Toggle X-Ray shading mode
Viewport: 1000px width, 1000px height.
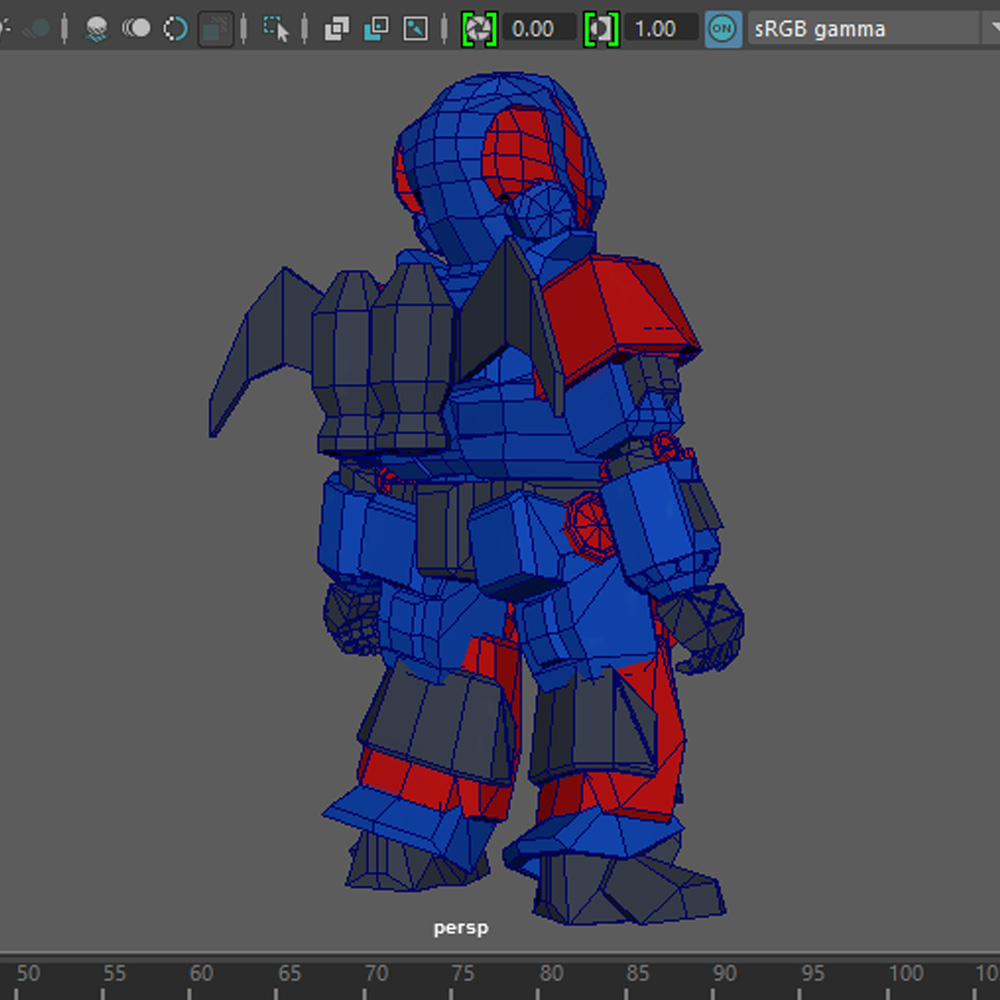click(x=337, y=28)
